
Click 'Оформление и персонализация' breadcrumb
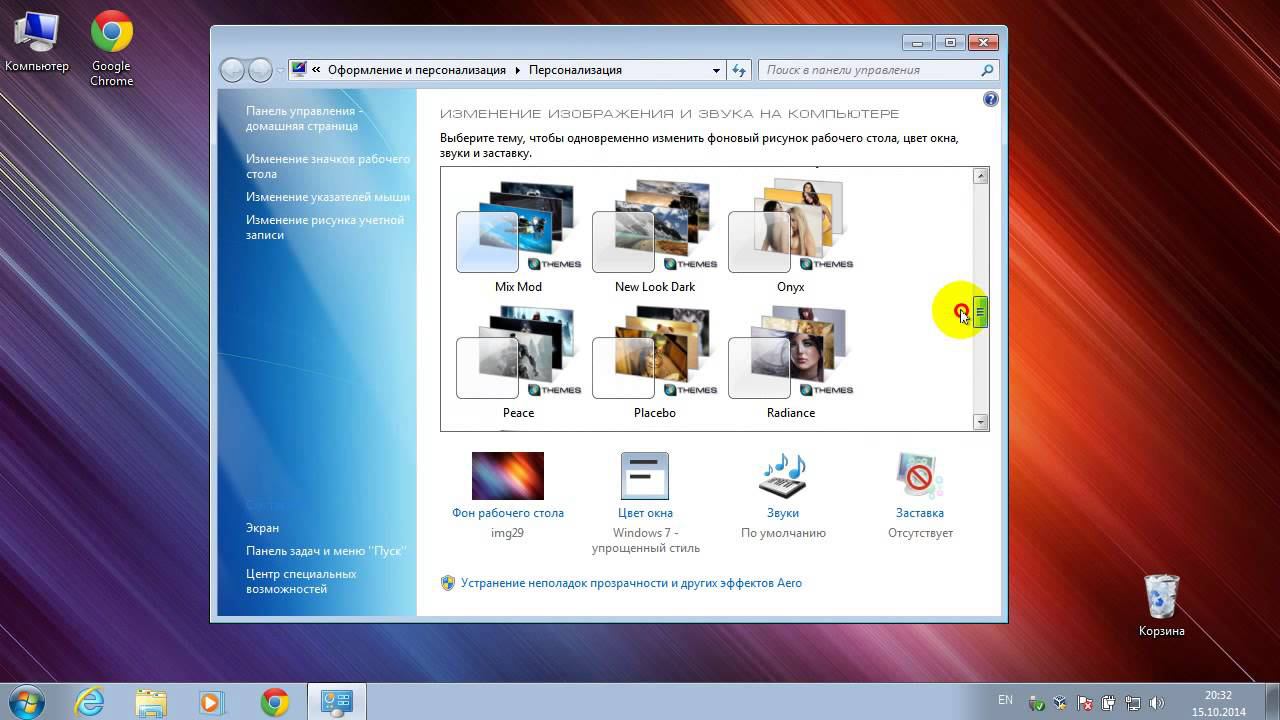tap(417, 70)
